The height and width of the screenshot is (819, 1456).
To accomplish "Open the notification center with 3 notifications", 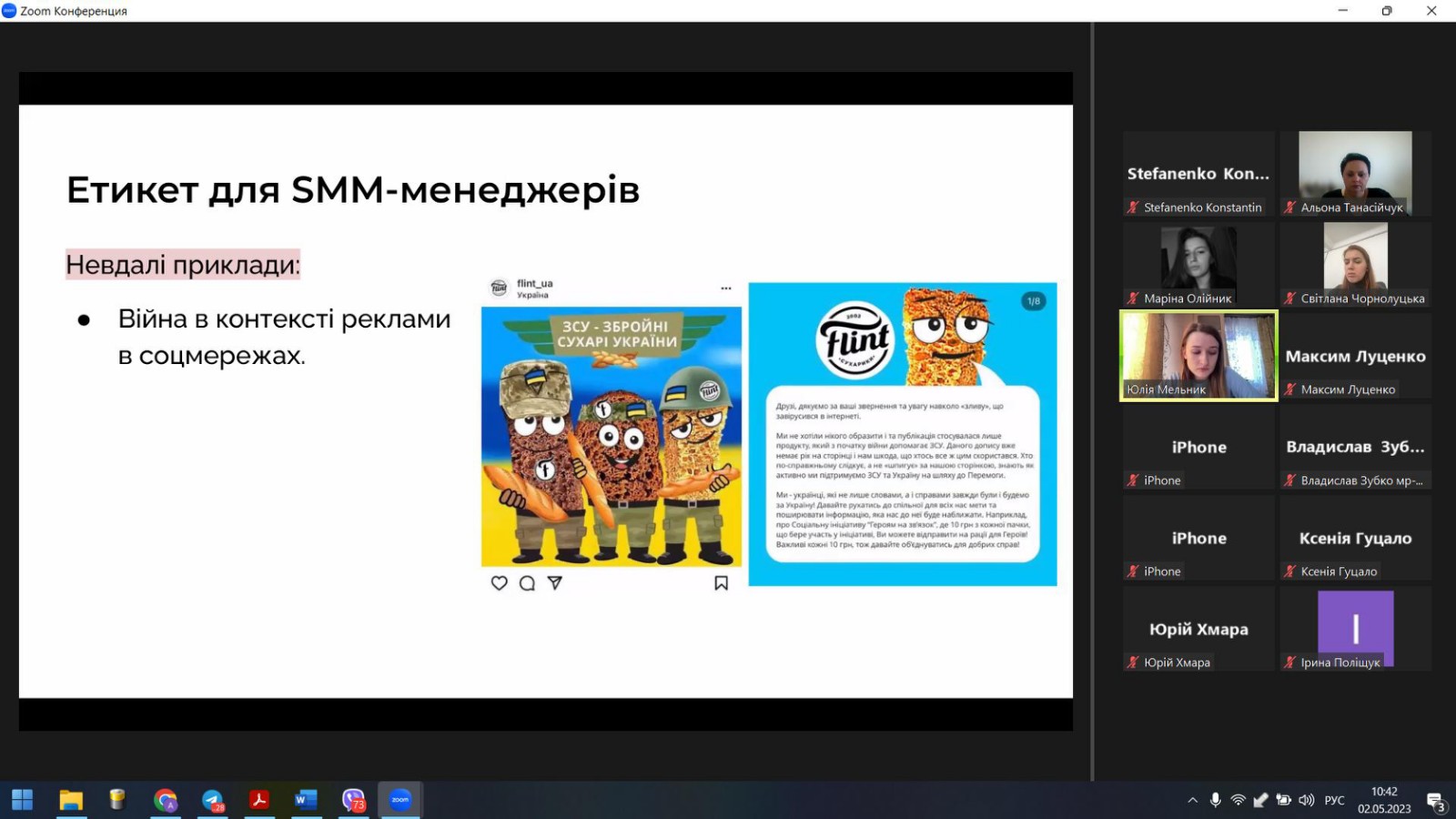I will pos(1436,801).
